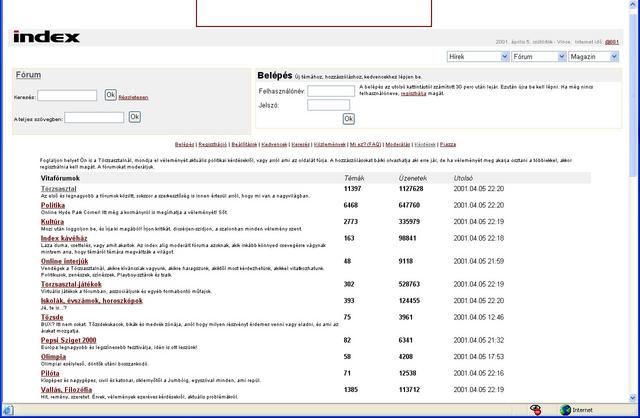Open the Tőzsde forum

click(x=52, y=317)
